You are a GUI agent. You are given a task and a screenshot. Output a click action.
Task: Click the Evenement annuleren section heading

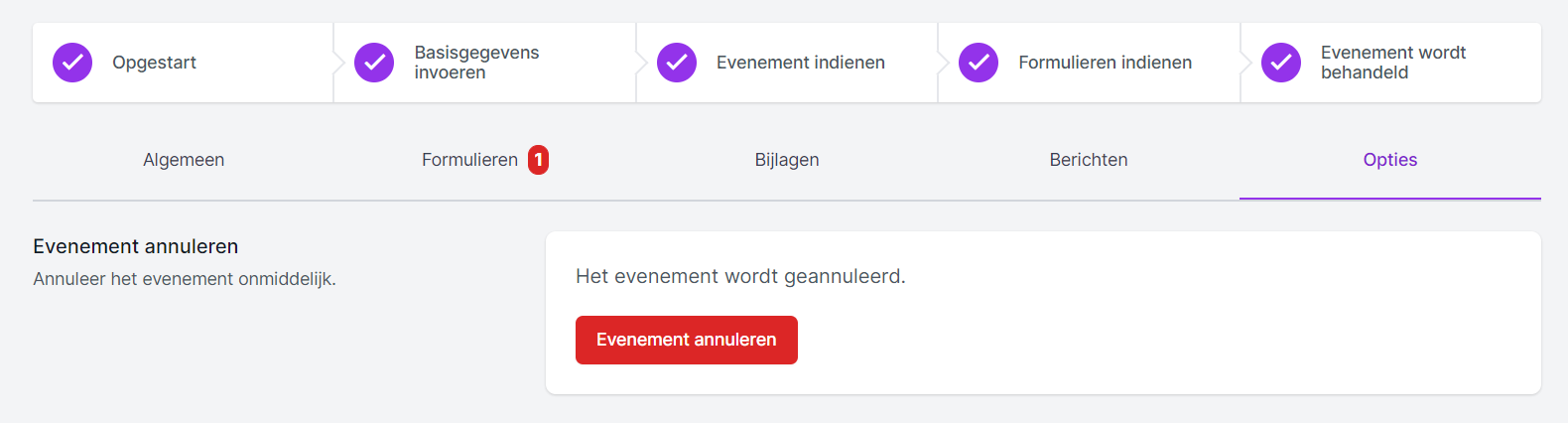click(x=136, y=246)
